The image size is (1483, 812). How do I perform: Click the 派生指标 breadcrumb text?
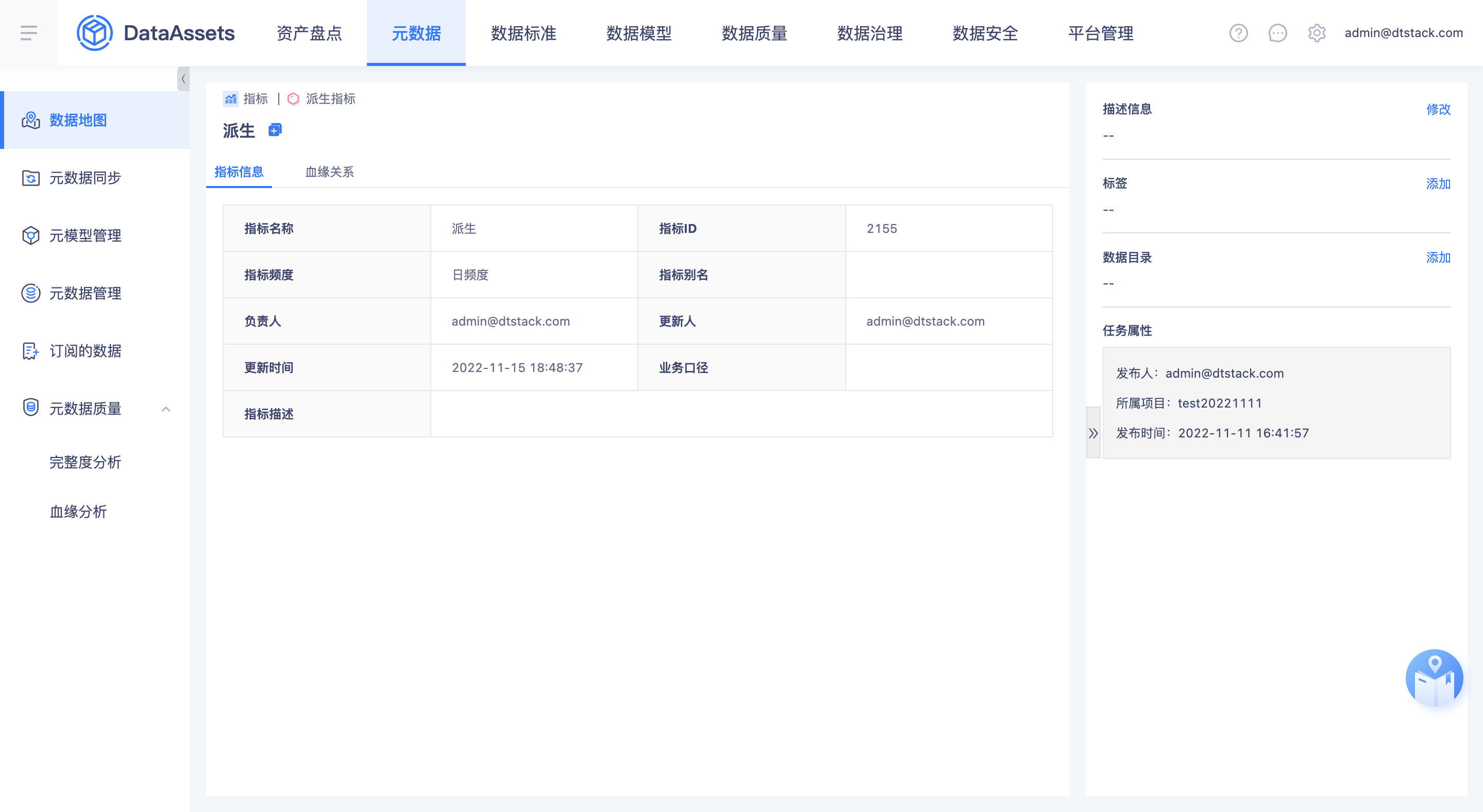coord(330,99)
